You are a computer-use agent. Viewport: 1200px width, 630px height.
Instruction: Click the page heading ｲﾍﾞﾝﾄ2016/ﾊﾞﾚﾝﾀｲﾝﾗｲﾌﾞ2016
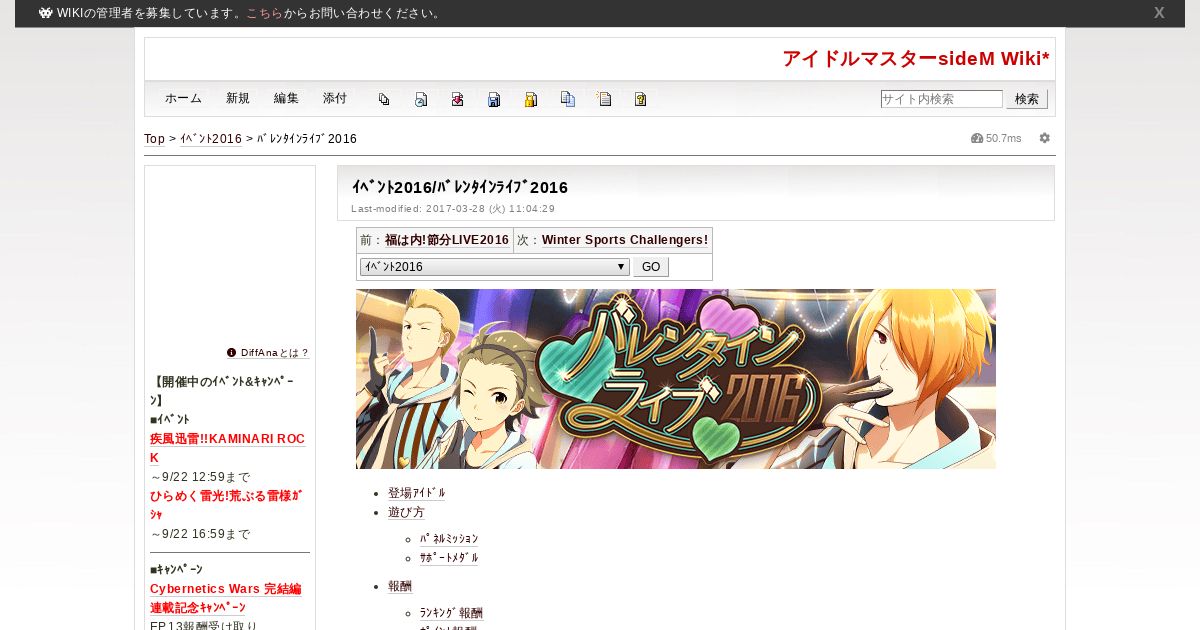pos(460,187)
